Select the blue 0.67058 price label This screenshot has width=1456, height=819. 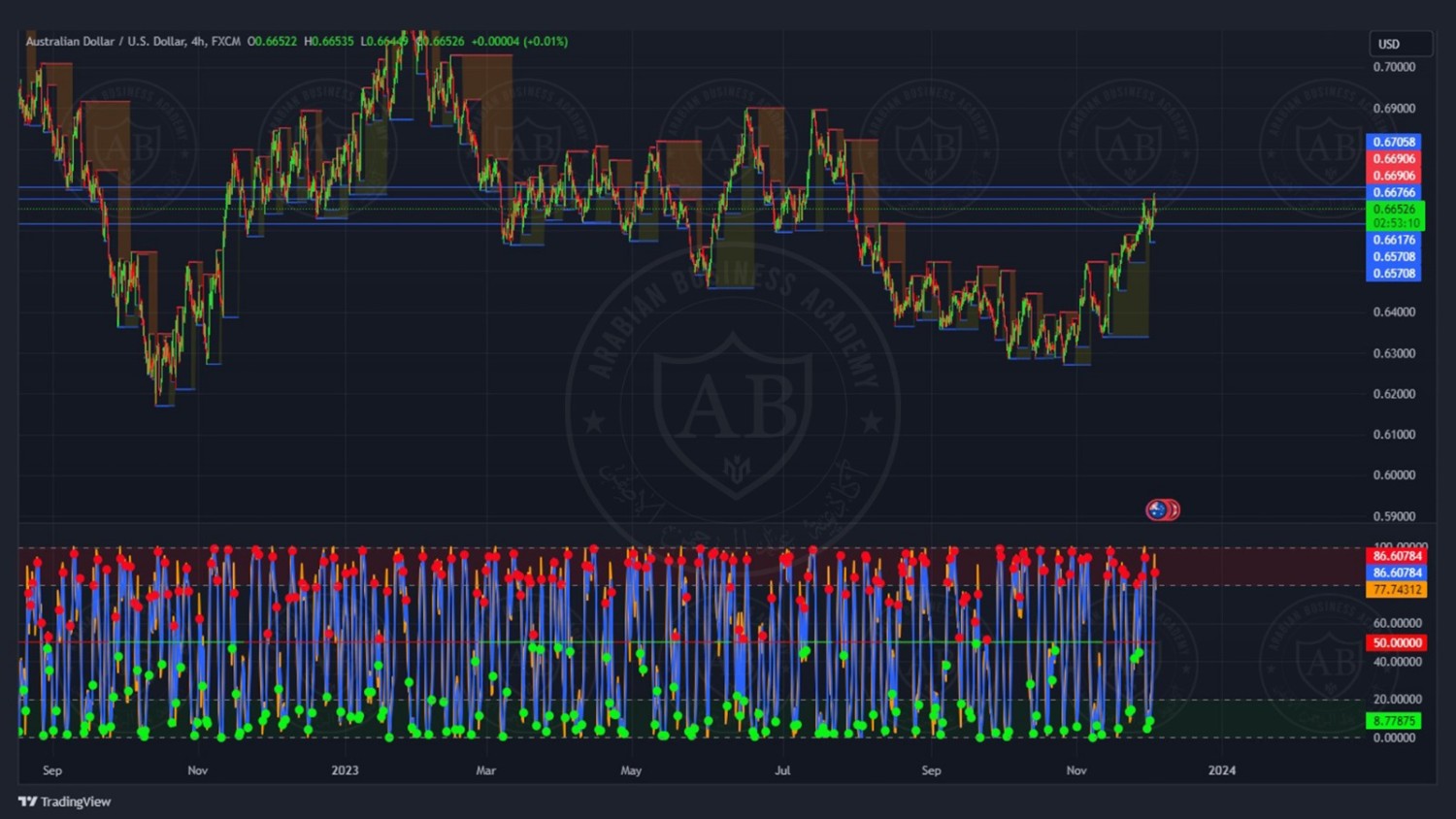1393,142
